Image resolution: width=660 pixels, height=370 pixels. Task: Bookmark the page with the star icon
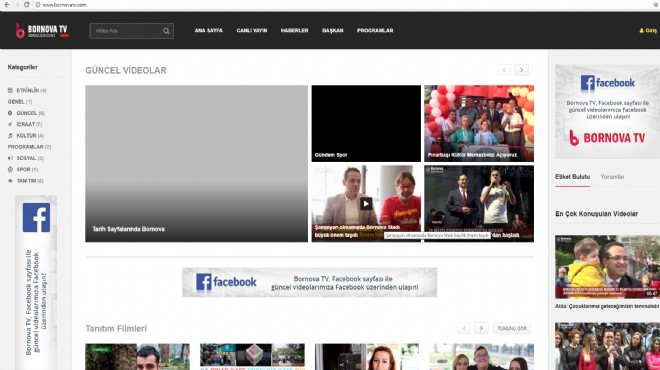(x=655, y=5)
